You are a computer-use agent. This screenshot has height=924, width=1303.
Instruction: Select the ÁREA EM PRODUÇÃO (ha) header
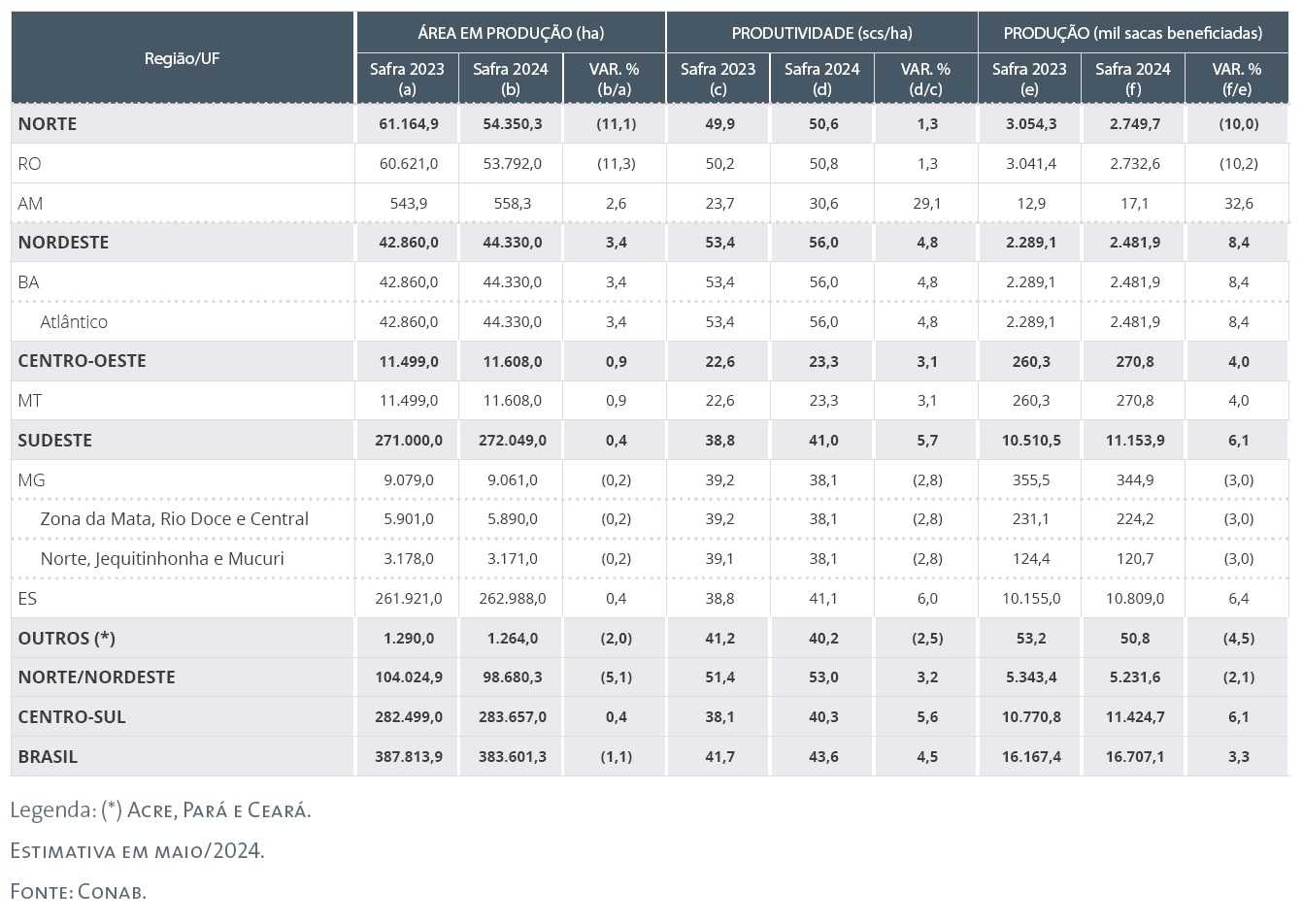point(511,33)
